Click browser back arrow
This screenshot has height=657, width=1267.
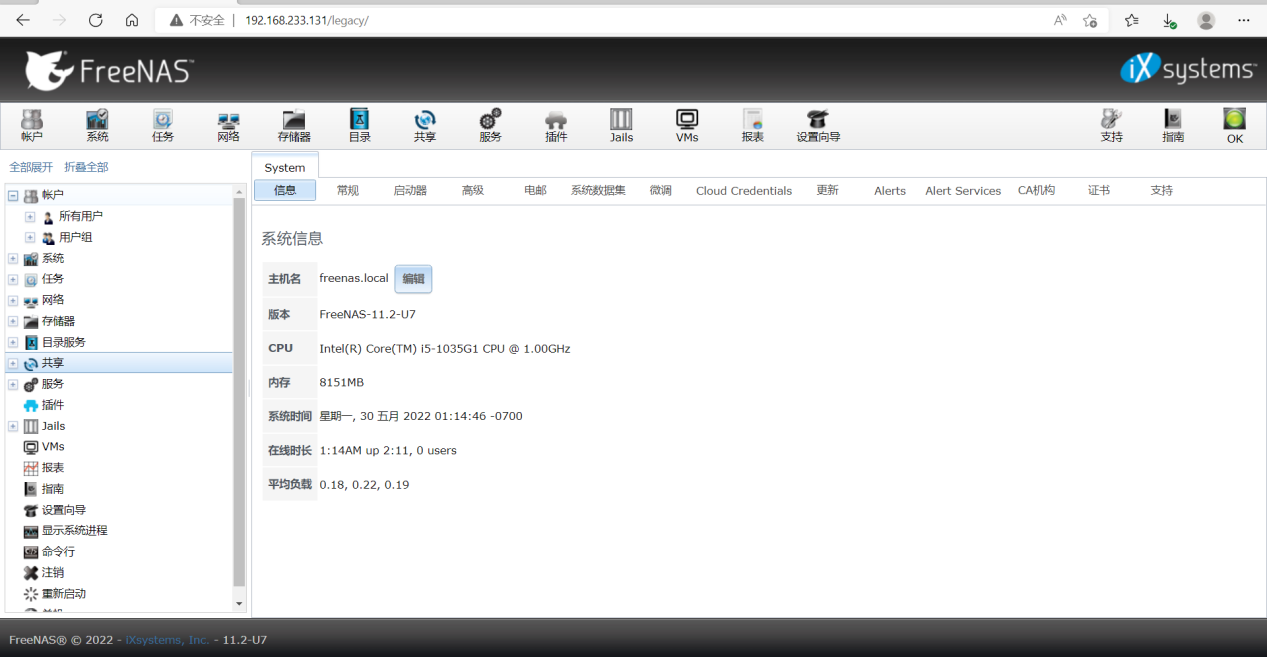coord(23,20)
